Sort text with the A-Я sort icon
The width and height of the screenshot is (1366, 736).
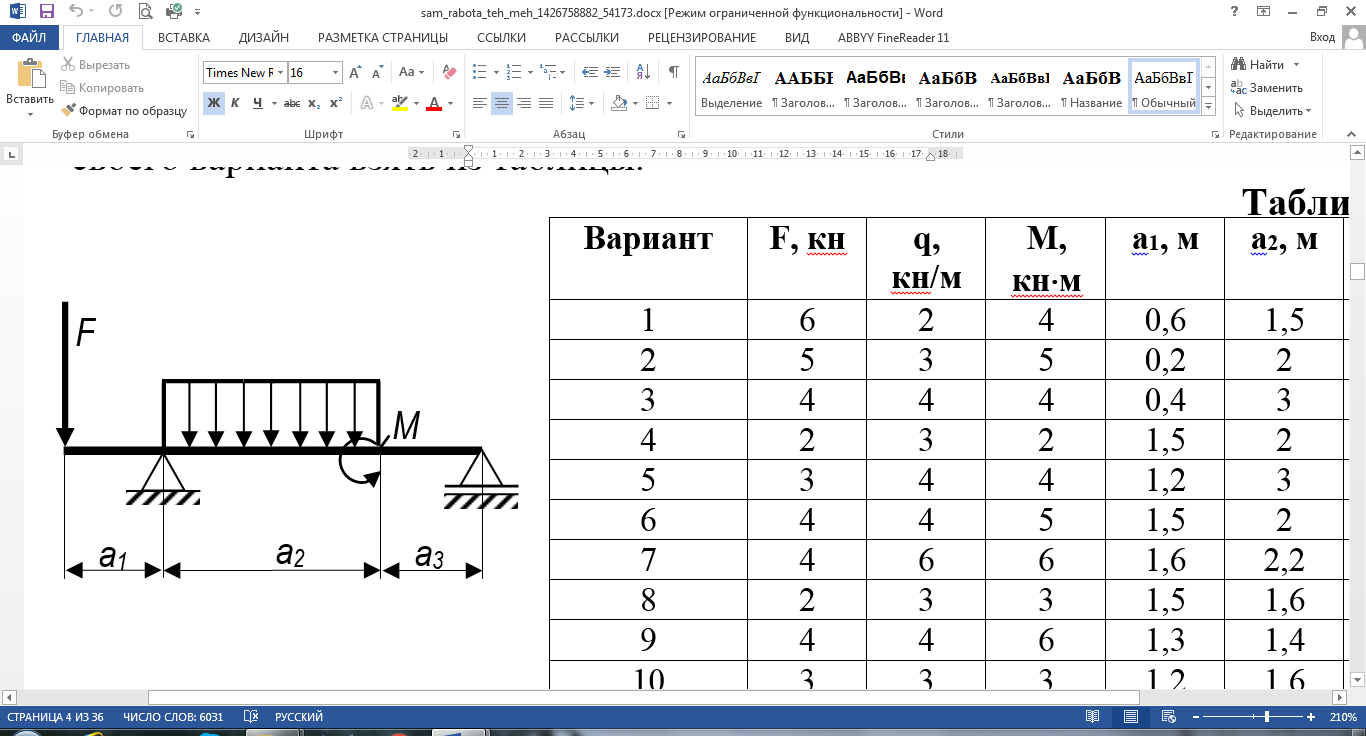point(642,72)
